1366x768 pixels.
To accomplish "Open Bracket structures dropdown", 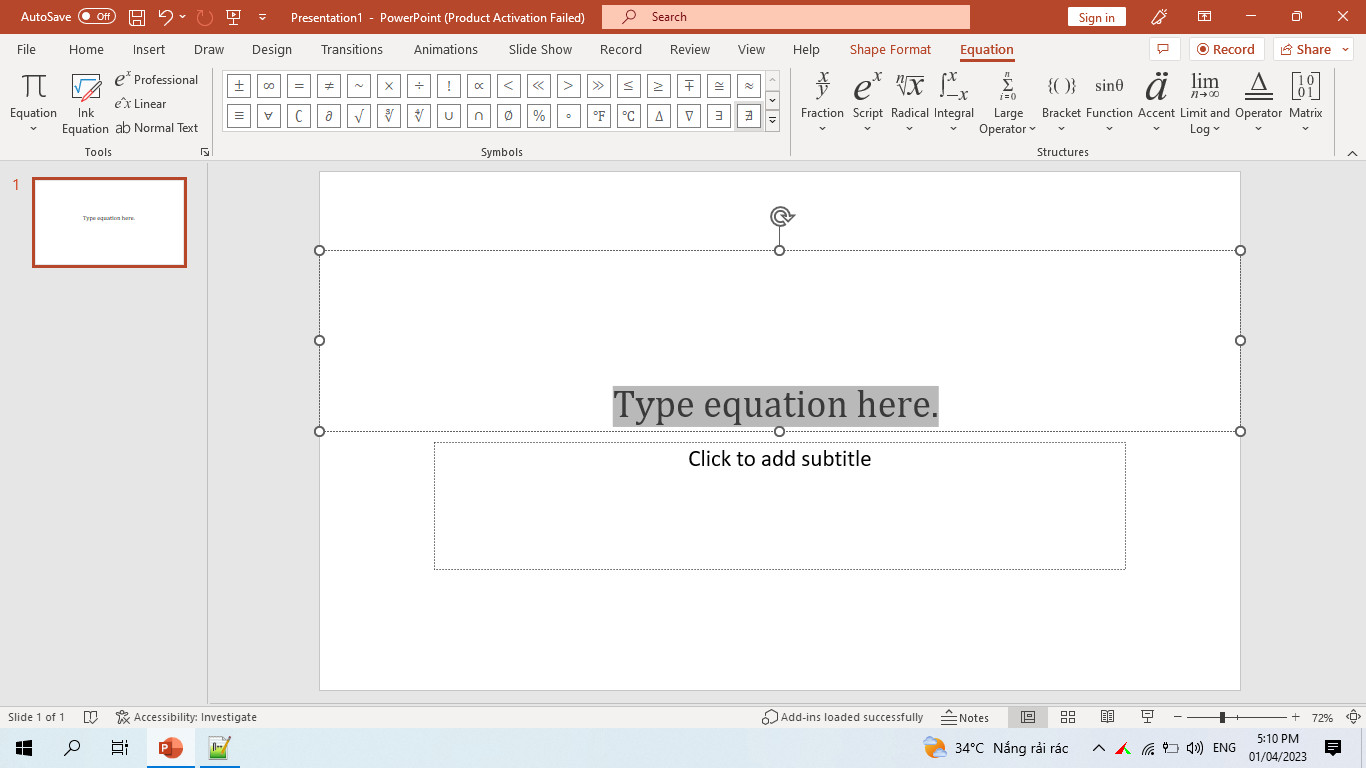I will (1061, 104).
